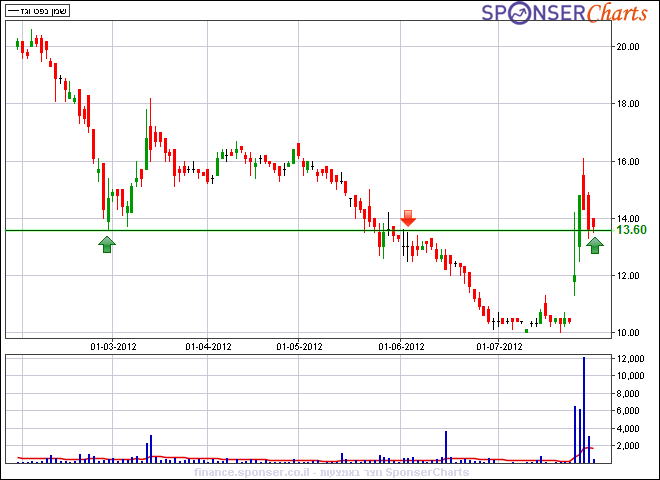Click the green up-arrow marker near March
660x480 pixels.
pyautogui.click(x=107, y=245)
